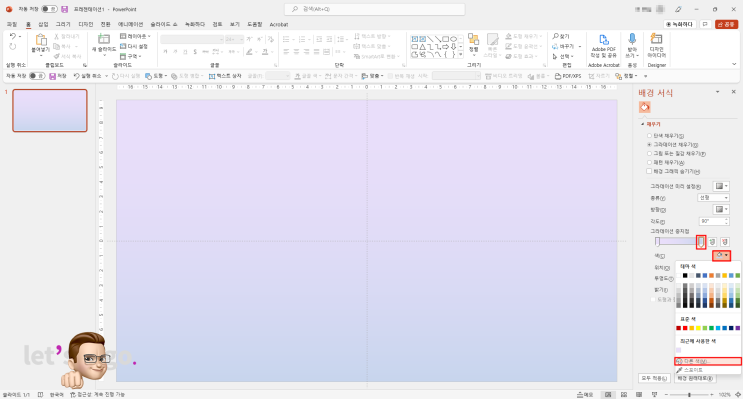Open Section (구역) dropdown
The height and width of the screenshot is (399, 743).
click(x=132, y=56)
